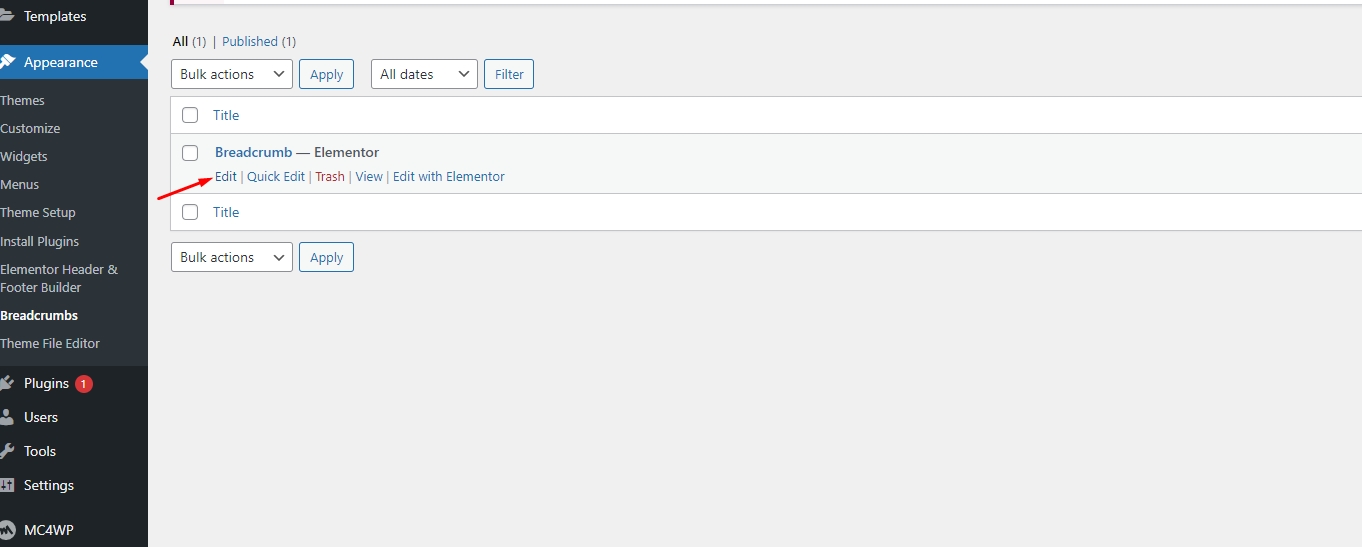This screenshot has width=1362, height=547.
Task: Click Edit with Elementor link
Action: [x=448, y=177]
